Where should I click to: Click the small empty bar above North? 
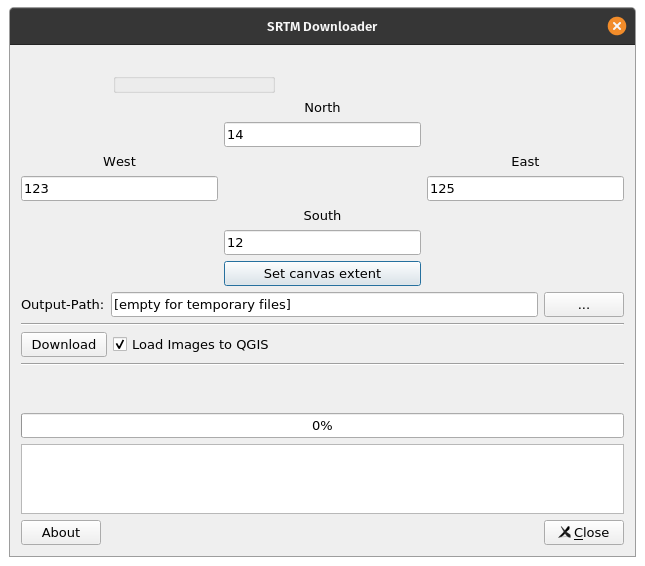(x=194, y=85)
